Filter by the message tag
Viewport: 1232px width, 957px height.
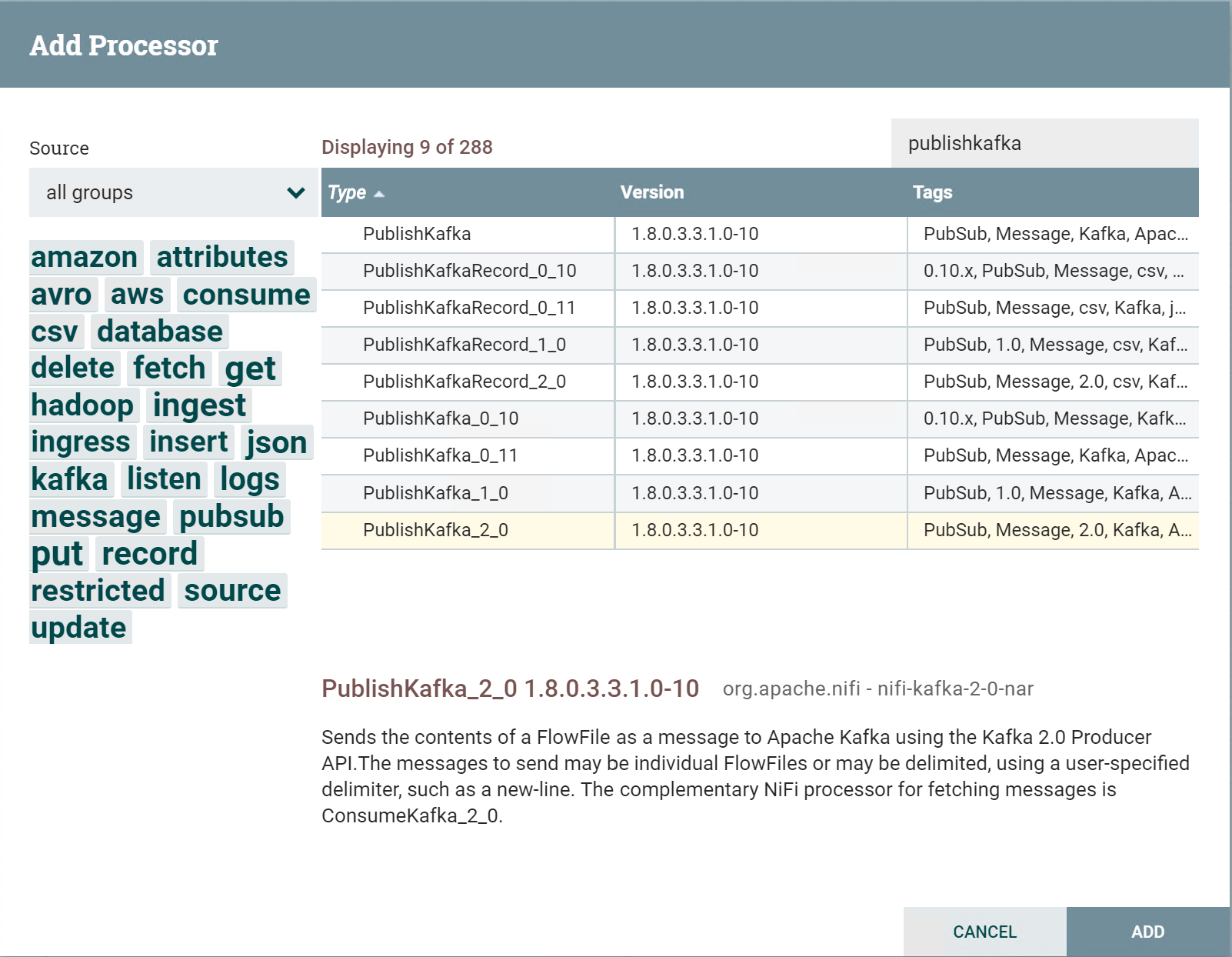96,516
